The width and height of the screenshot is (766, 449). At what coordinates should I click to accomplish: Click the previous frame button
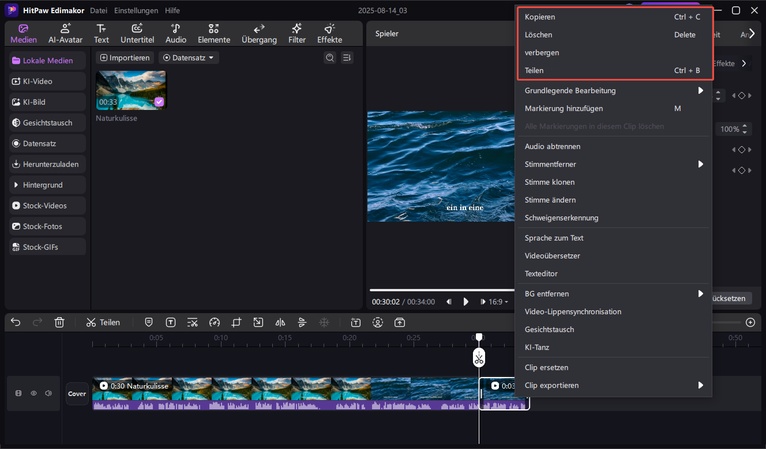[449, 302]
